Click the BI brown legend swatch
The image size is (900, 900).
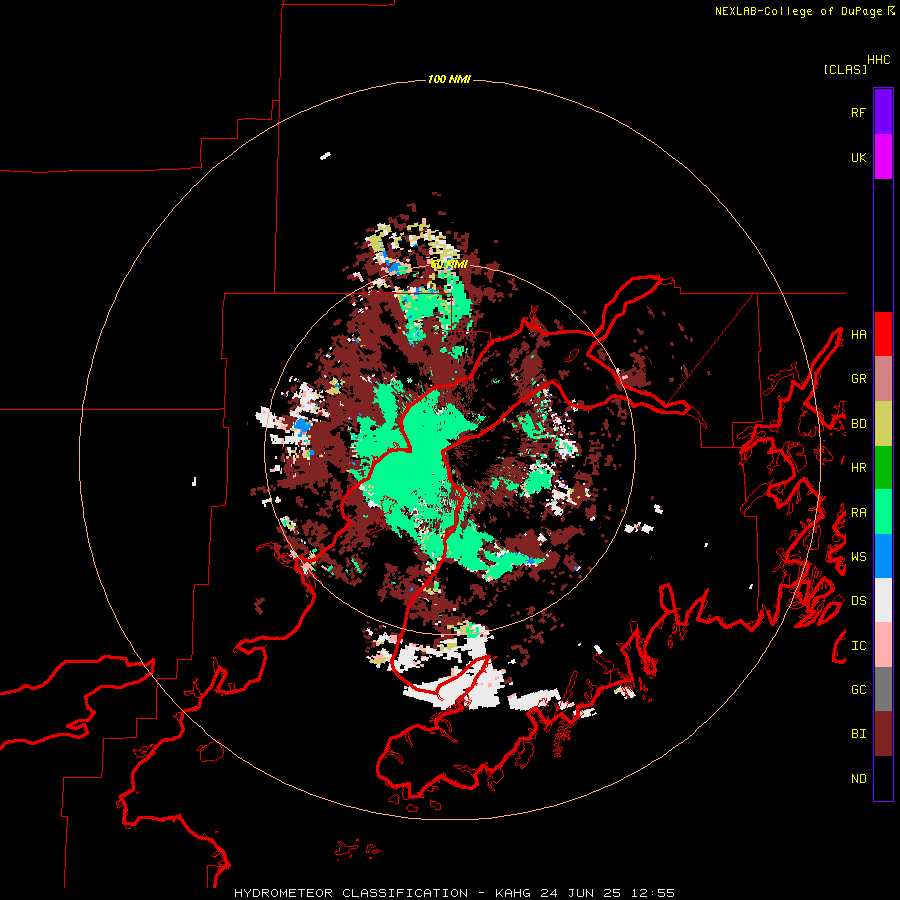[883, 734]
